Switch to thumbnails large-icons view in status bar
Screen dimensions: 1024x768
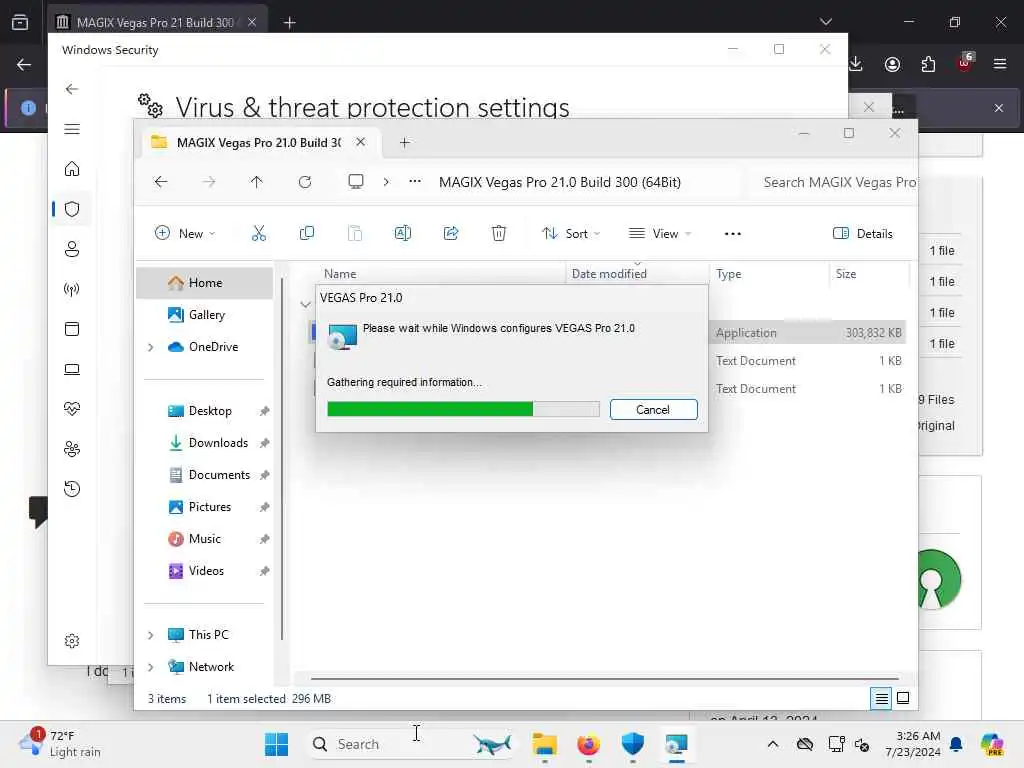click(x=903, y=698)
